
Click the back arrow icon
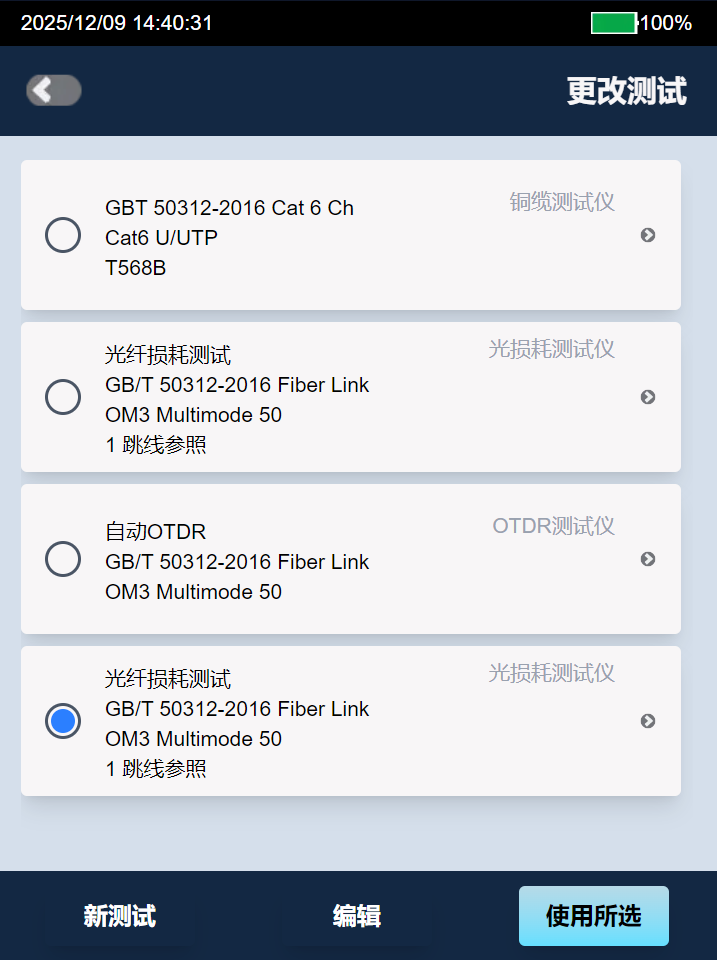click(53, 91)
